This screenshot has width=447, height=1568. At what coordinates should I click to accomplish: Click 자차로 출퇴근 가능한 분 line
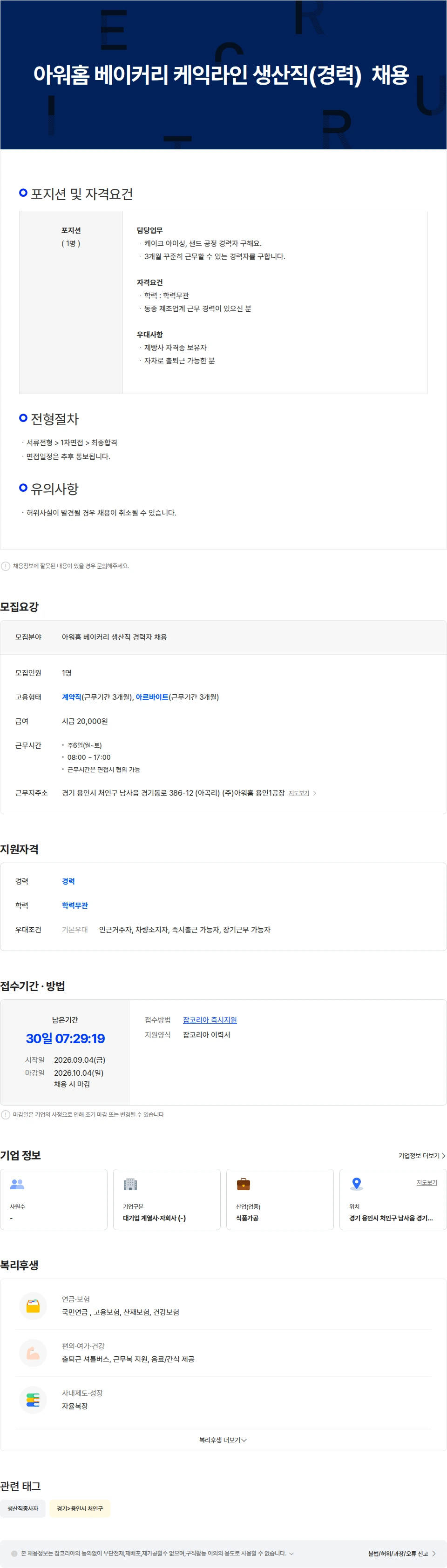point(180,361)
